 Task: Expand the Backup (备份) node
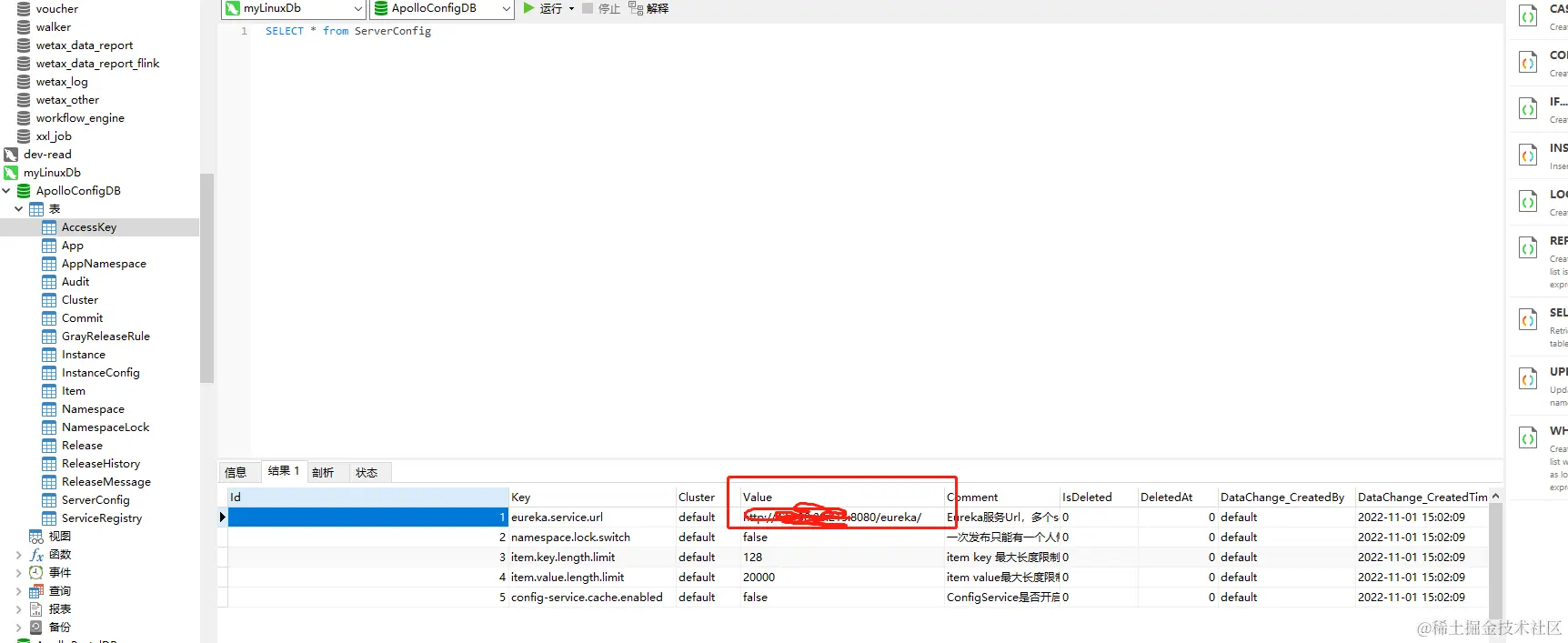[18, 627]
